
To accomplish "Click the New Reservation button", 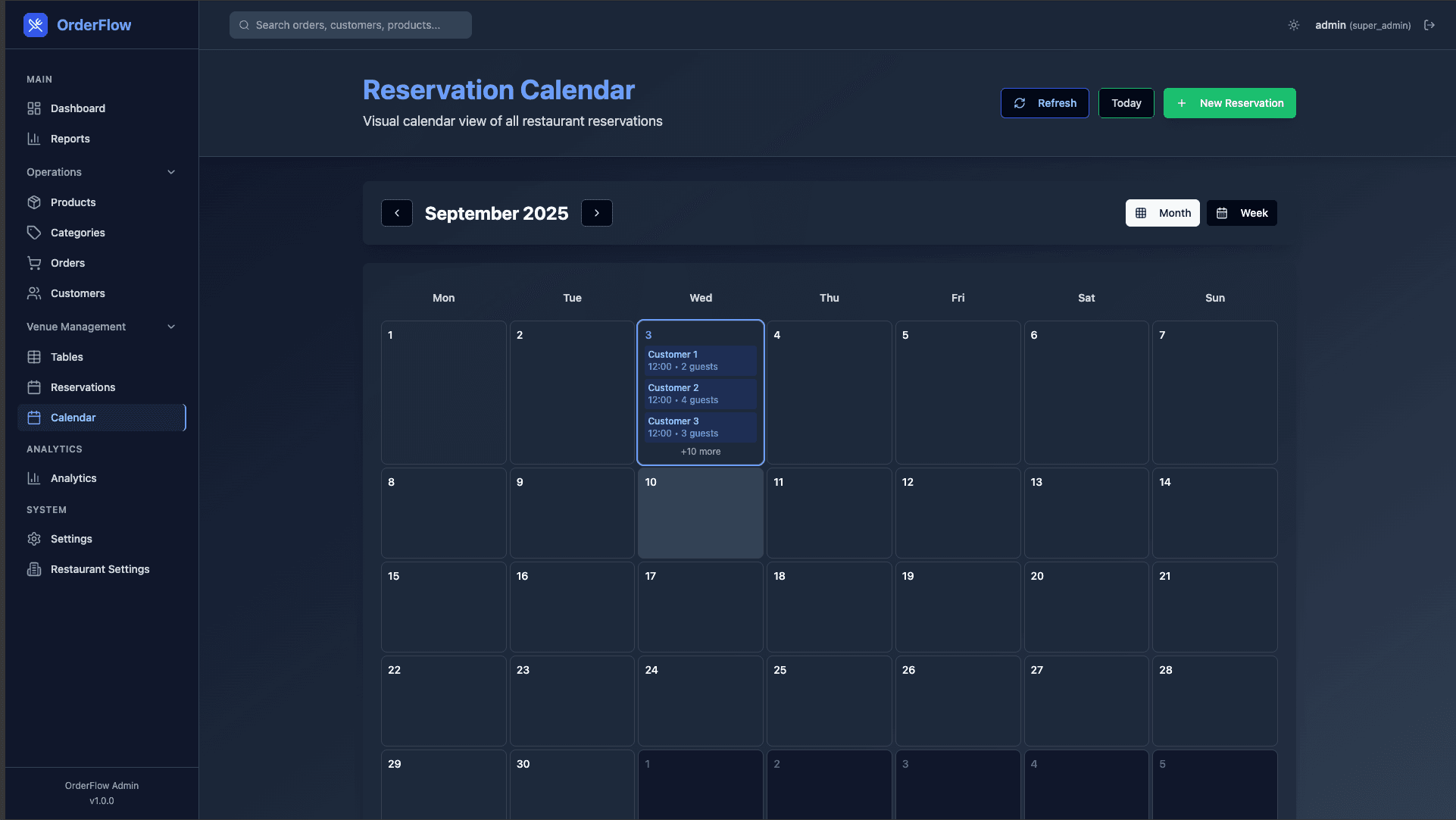I will point(1229,103).
